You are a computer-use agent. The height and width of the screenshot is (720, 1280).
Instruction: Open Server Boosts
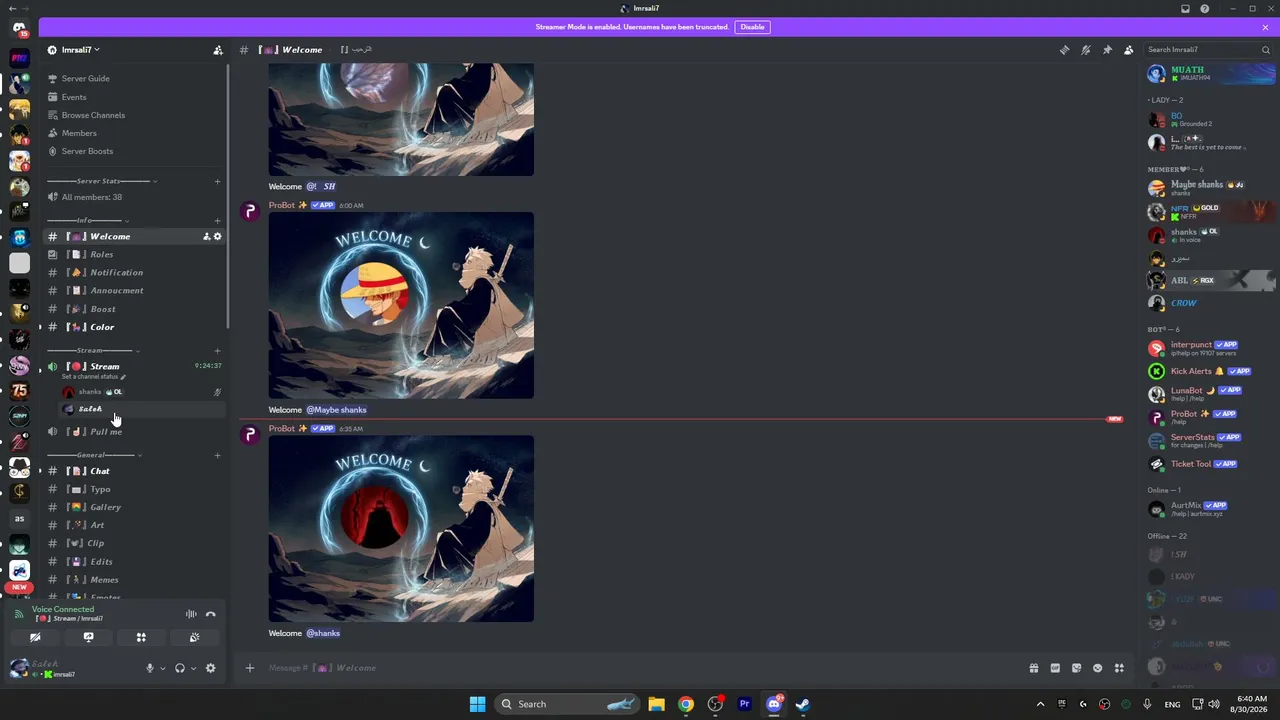point(87,151)
